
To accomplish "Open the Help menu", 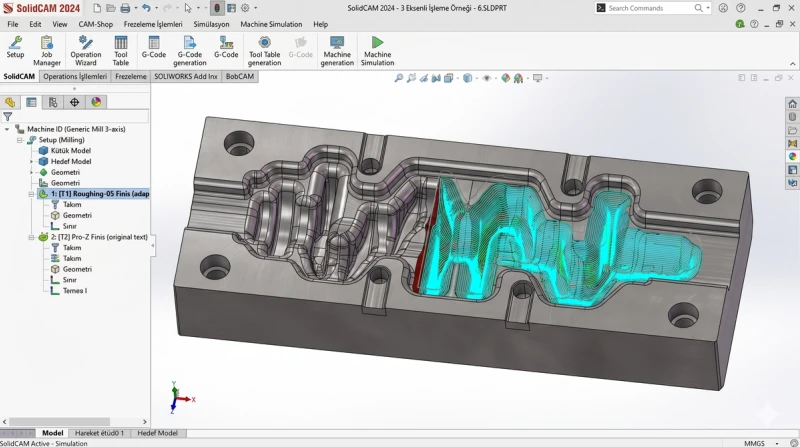I will click(x=320, y=24).
